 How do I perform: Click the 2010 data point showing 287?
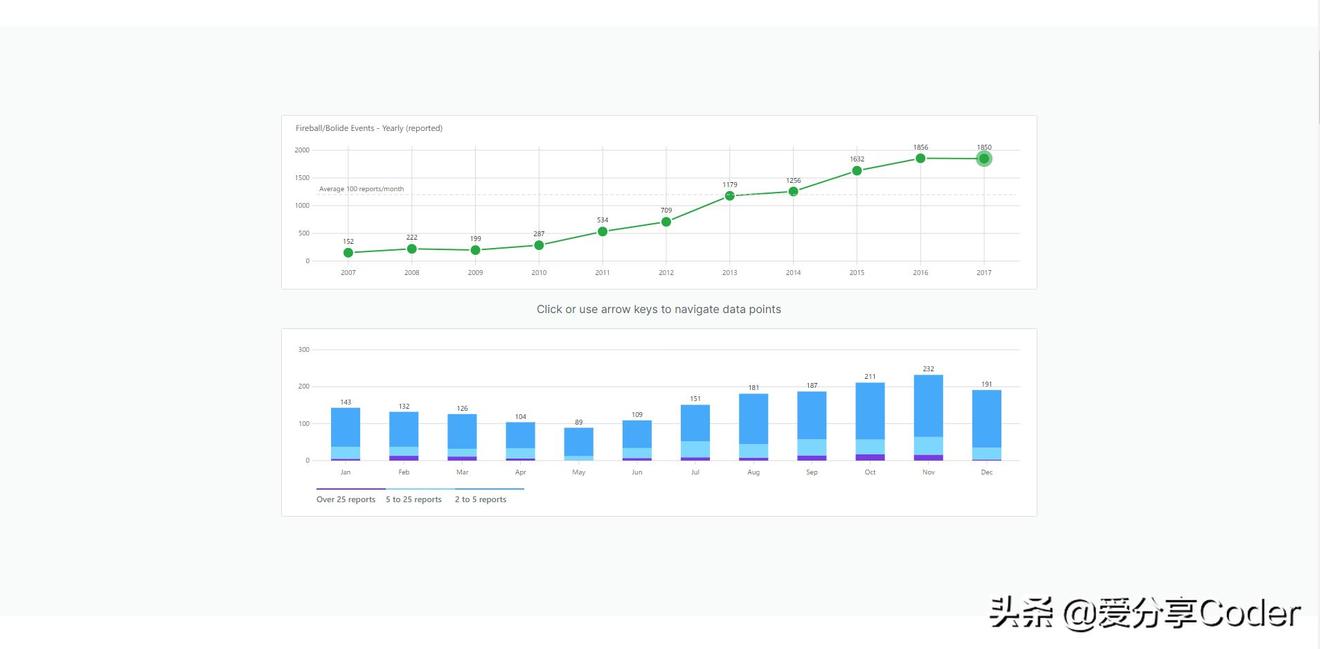(x=538, y=243)
